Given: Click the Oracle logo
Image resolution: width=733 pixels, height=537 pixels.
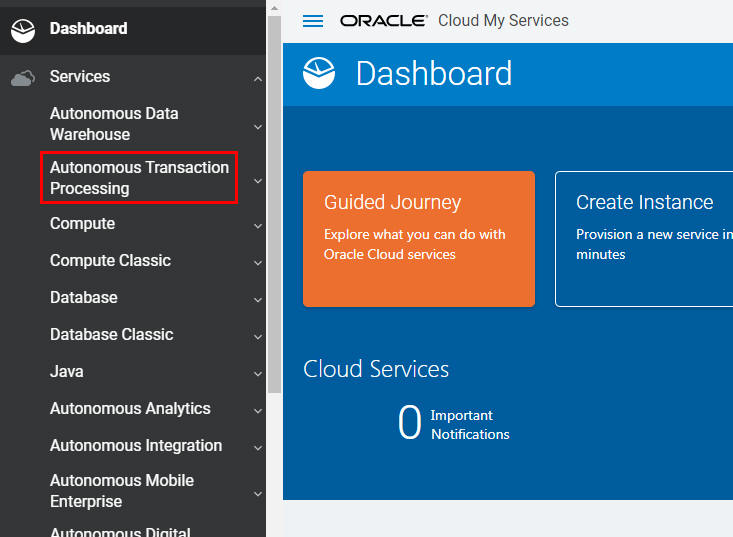Looking at the screenshot, I should click(x=384, y=21).
